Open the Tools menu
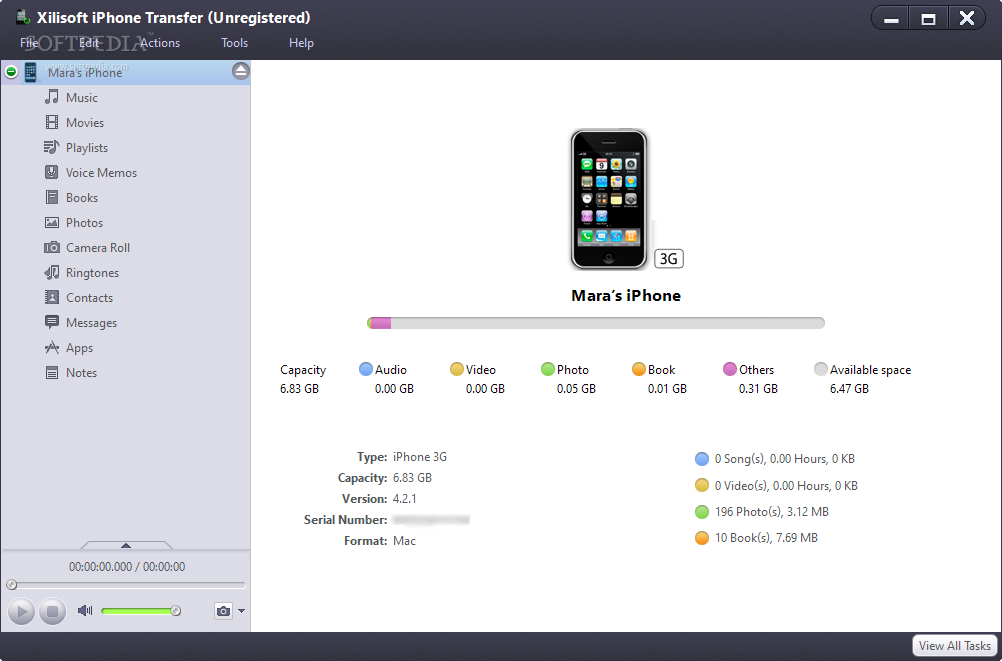Image resolution: width=1002 pixels, height=661 pixels. click(x=235, y=43)
